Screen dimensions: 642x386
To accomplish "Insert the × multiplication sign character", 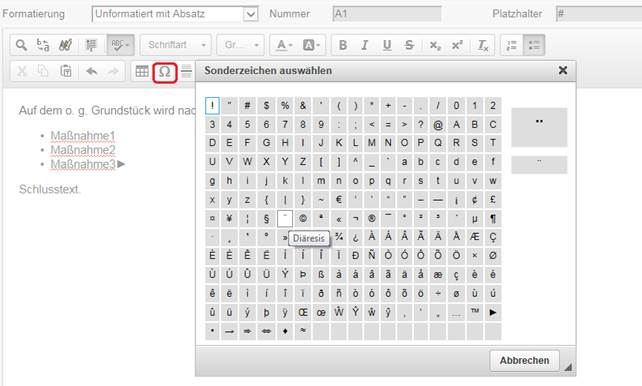I will [475, 255].
